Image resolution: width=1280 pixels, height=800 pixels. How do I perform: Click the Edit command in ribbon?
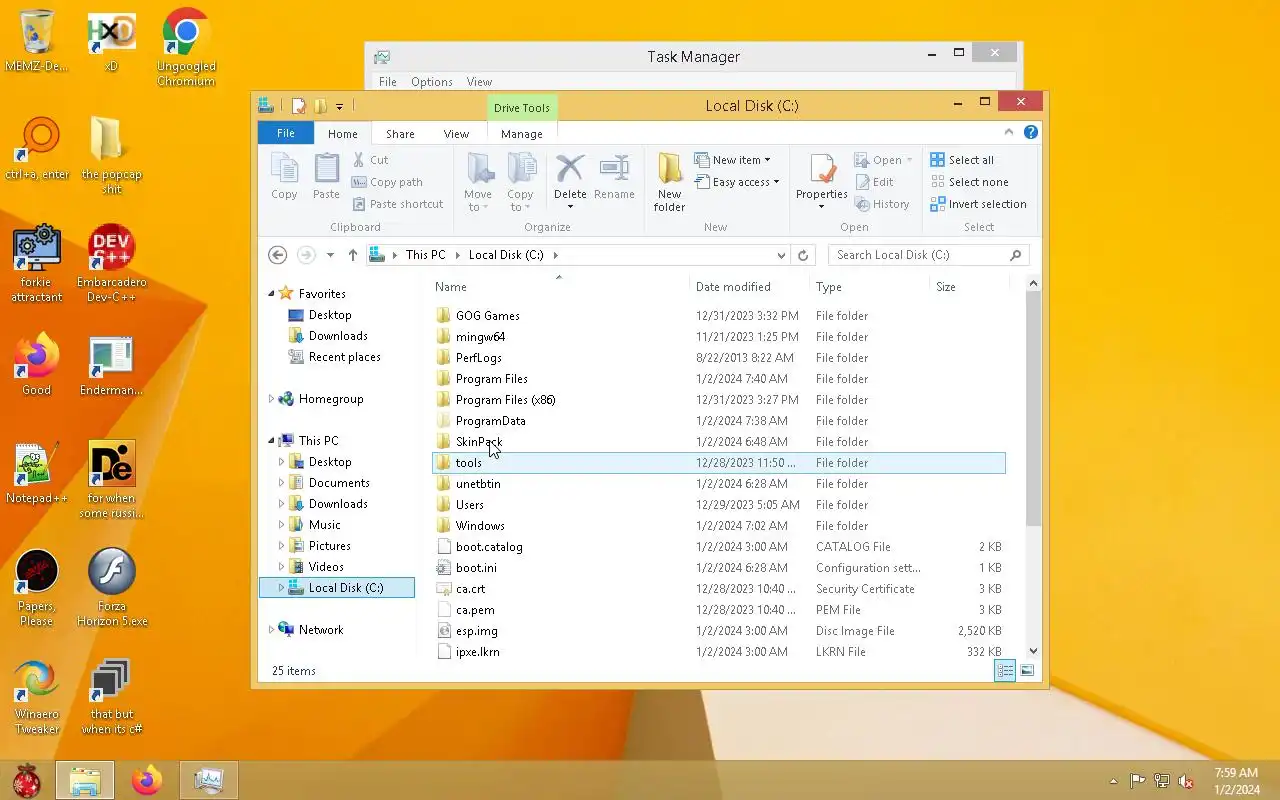[x=874, y=182]
